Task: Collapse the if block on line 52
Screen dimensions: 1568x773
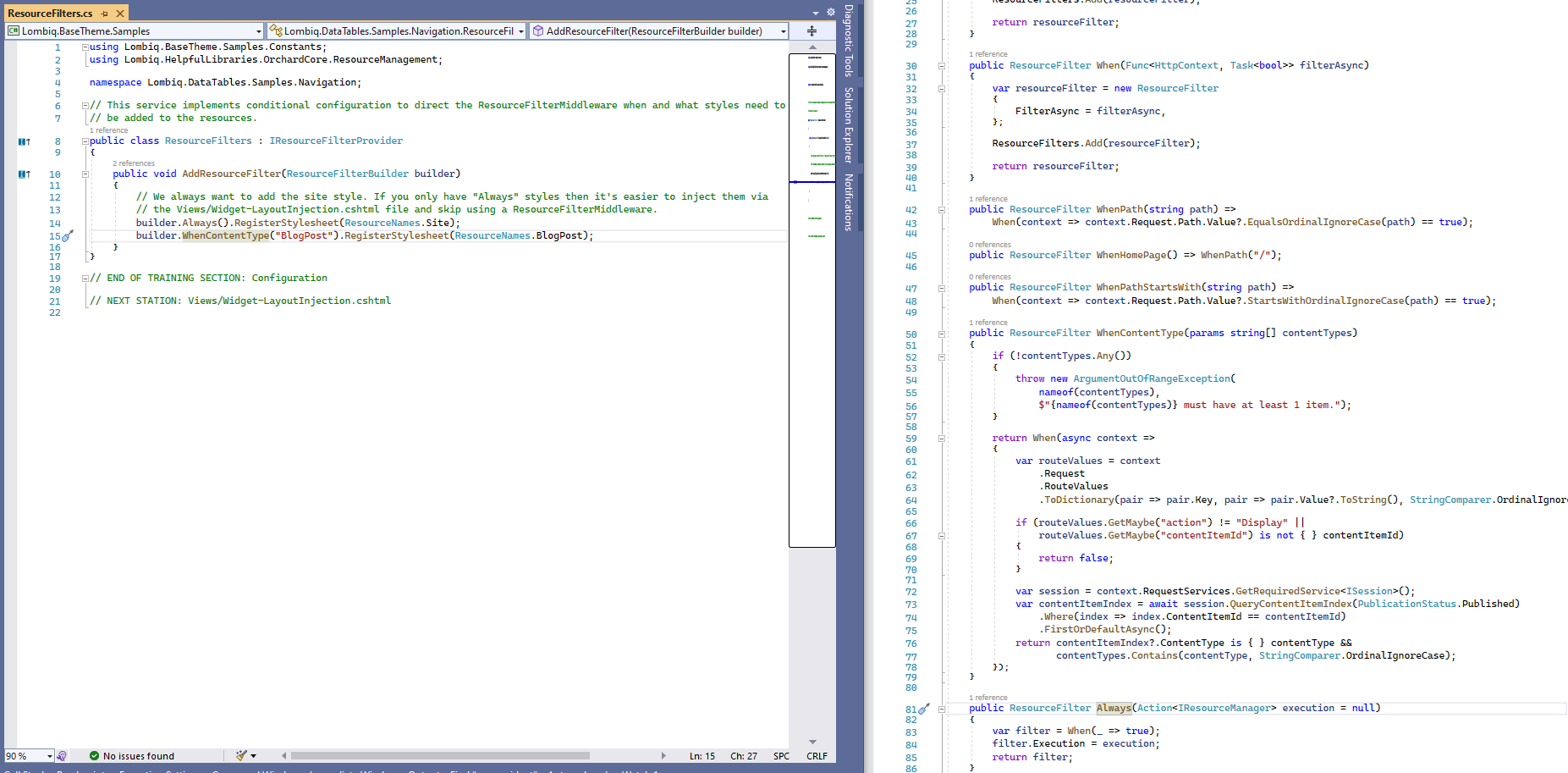Action: coord(941,357)
